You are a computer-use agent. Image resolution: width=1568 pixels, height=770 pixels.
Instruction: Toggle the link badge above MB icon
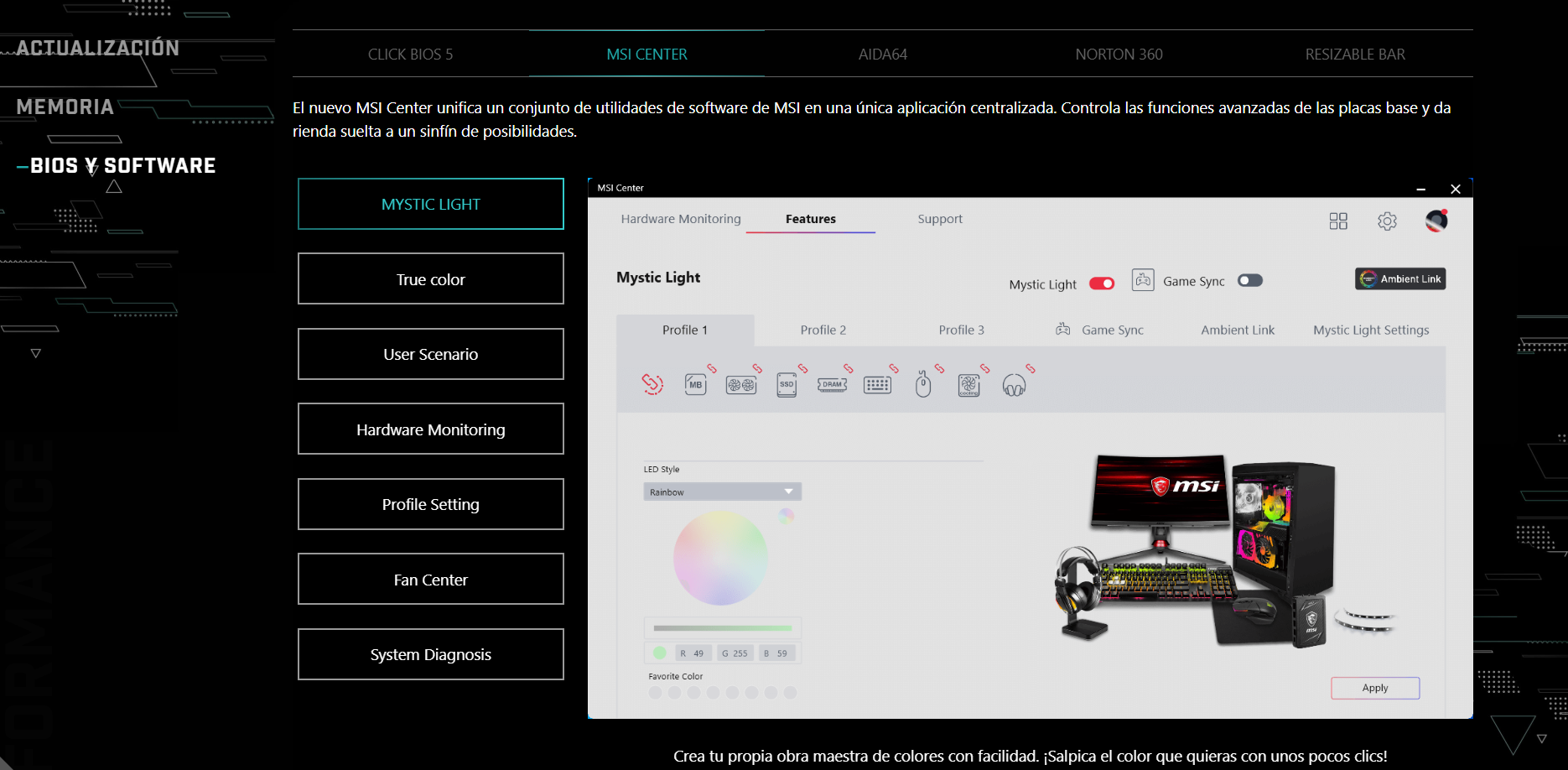click(x=712, y=368)
